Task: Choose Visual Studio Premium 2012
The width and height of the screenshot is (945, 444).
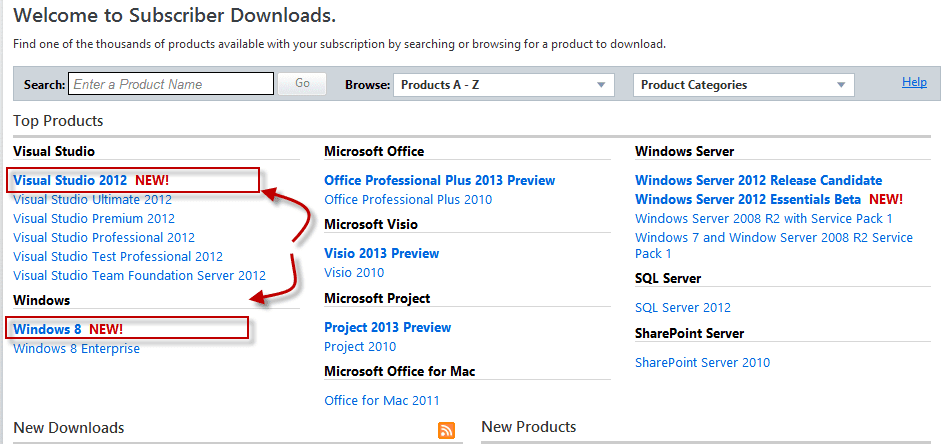Action: [x=94, y=219]
